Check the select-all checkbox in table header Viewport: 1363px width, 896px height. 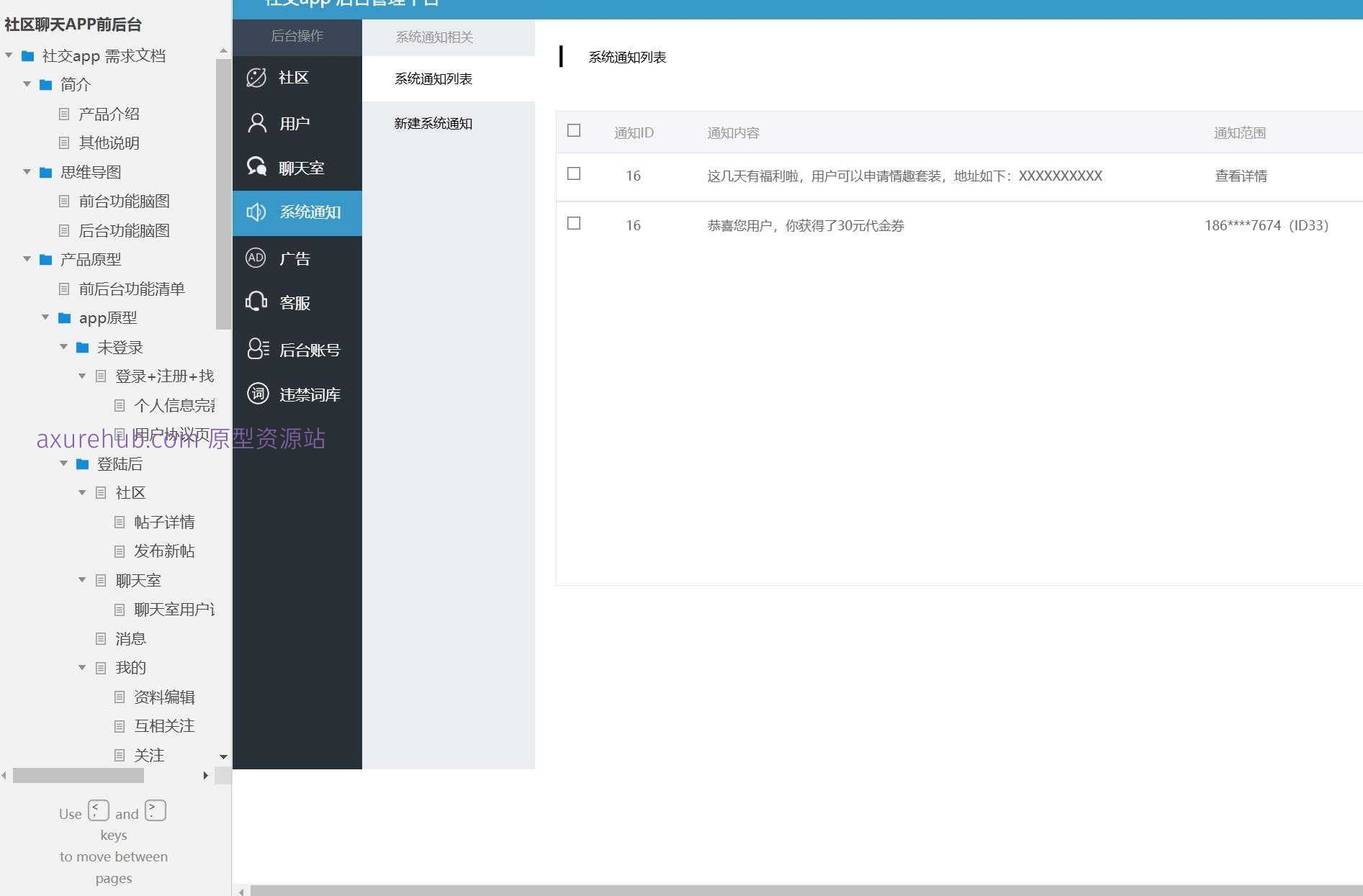click(574, 130)
